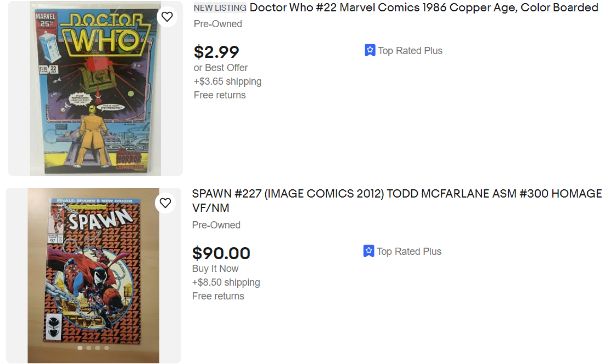
Task: Click Pre-Owned under the Doctor Who title
Action: (218, 24)
